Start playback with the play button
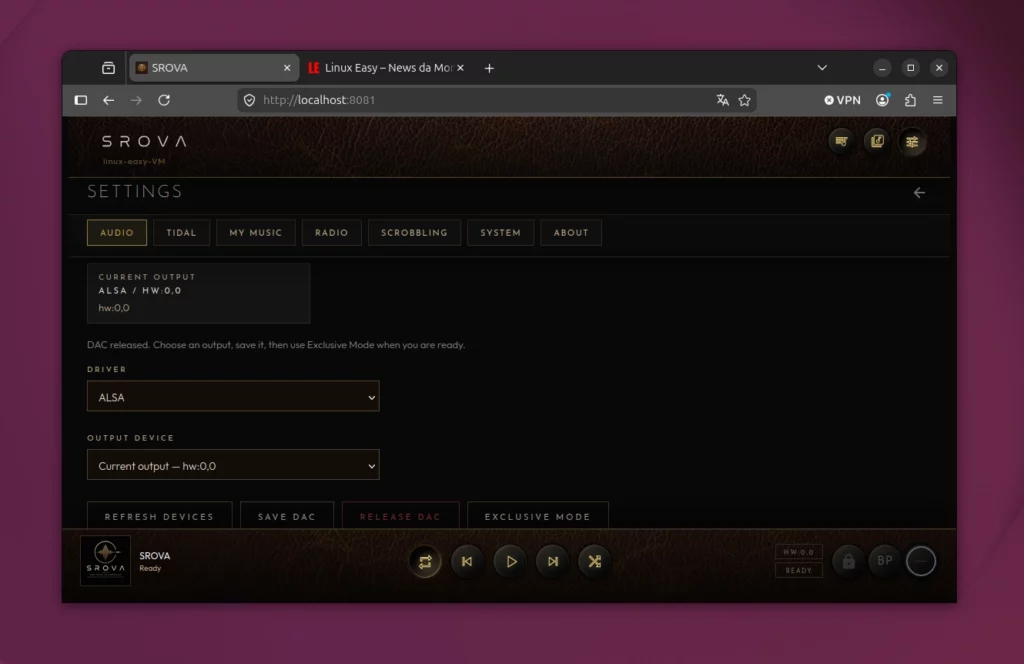This screenshot has height=664, width=1024. click(511, 561)
